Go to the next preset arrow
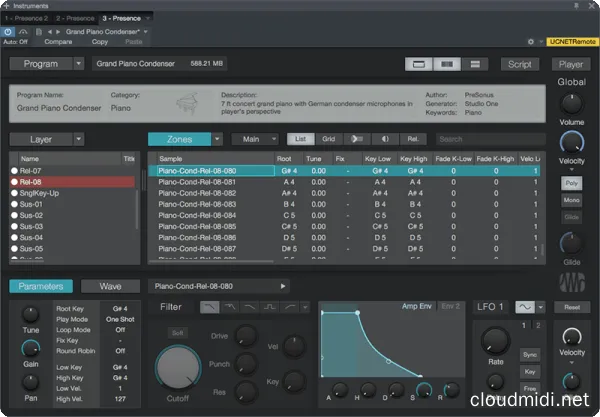The image size is (600, 417). coord(58,32)
